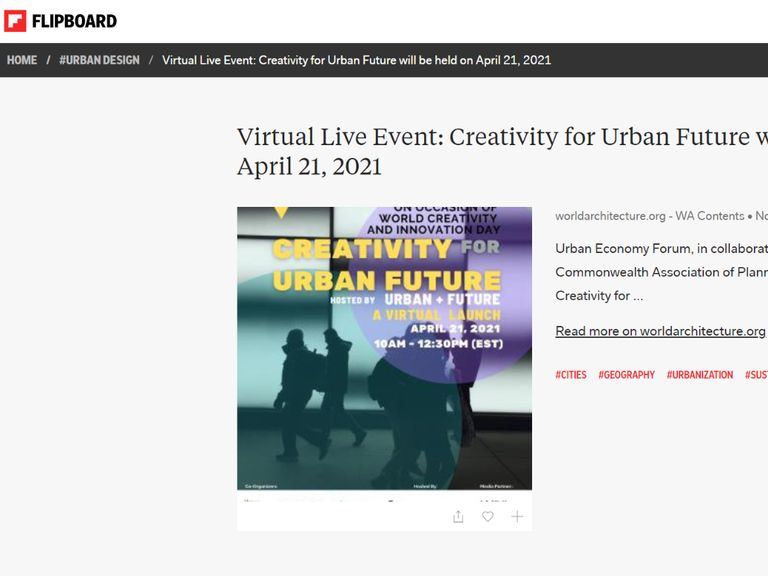768x576 pixels.
Task: Open the worldarchitecture.org source link
Action: (x=610, y=216)
